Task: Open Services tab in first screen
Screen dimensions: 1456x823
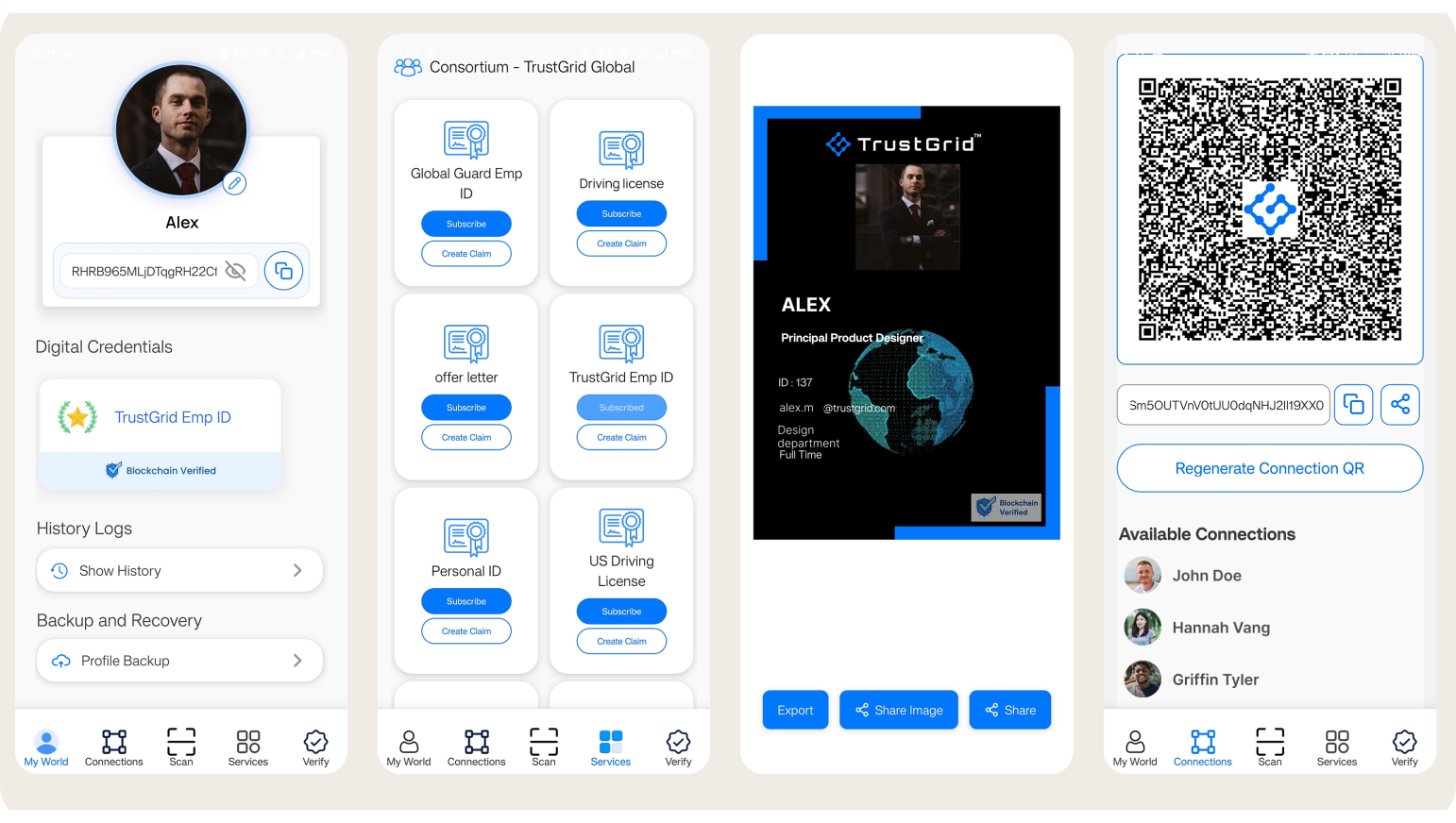Action: coord(248,747)
